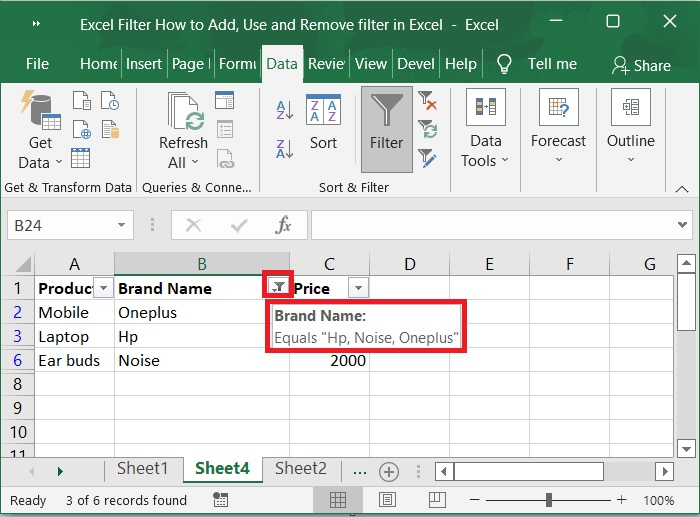
Task: Add a new sheet
Action: [x=389, y=471]
